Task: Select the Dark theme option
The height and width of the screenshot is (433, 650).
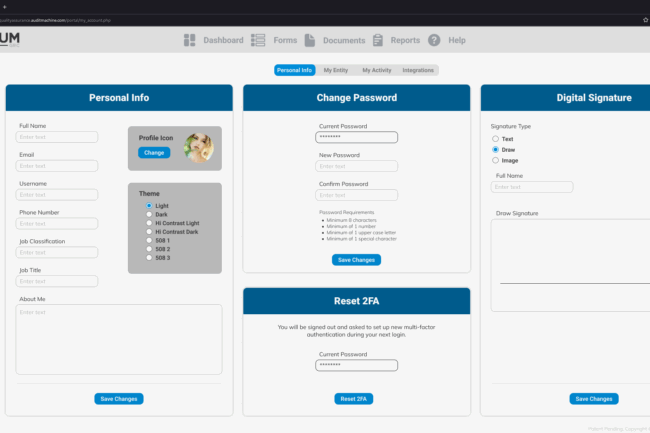Action: click(149, 215)
